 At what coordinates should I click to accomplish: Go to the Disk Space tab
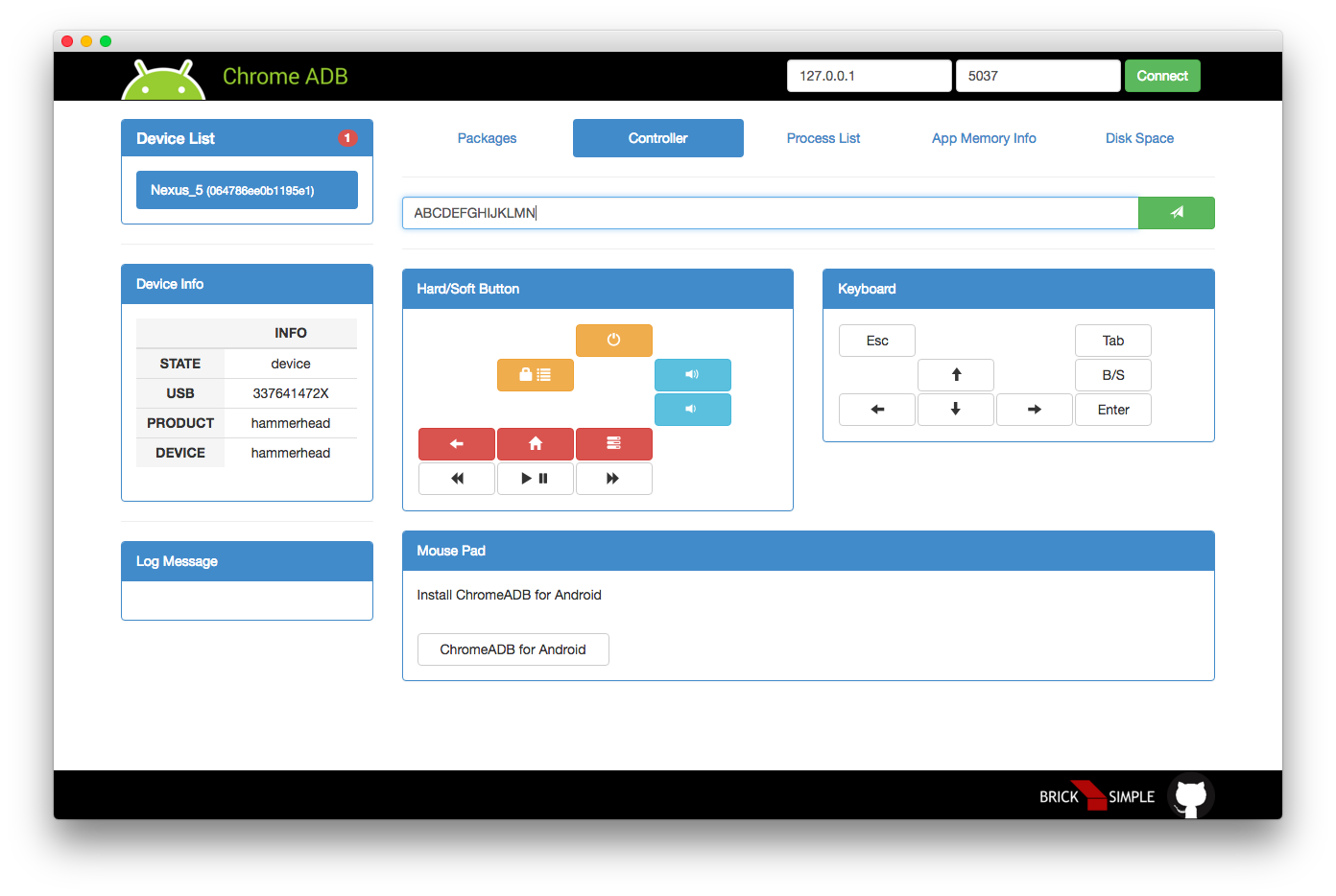click(1139, 138)
